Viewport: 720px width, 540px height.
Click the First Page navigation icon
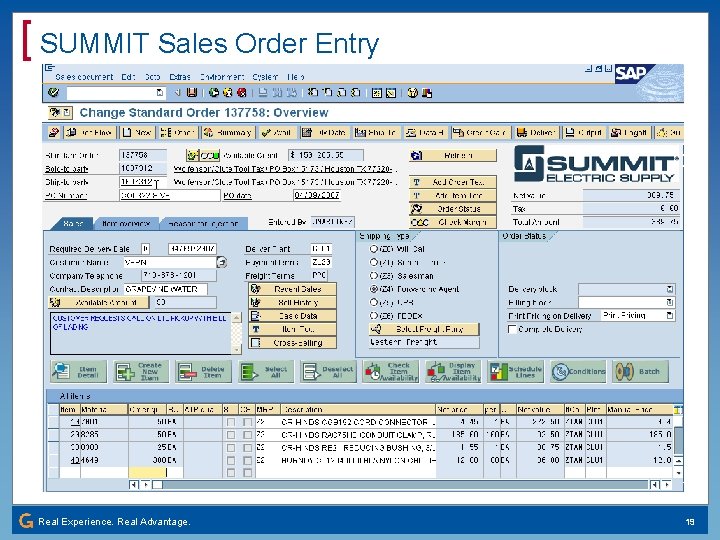click(x=313, y=93)
